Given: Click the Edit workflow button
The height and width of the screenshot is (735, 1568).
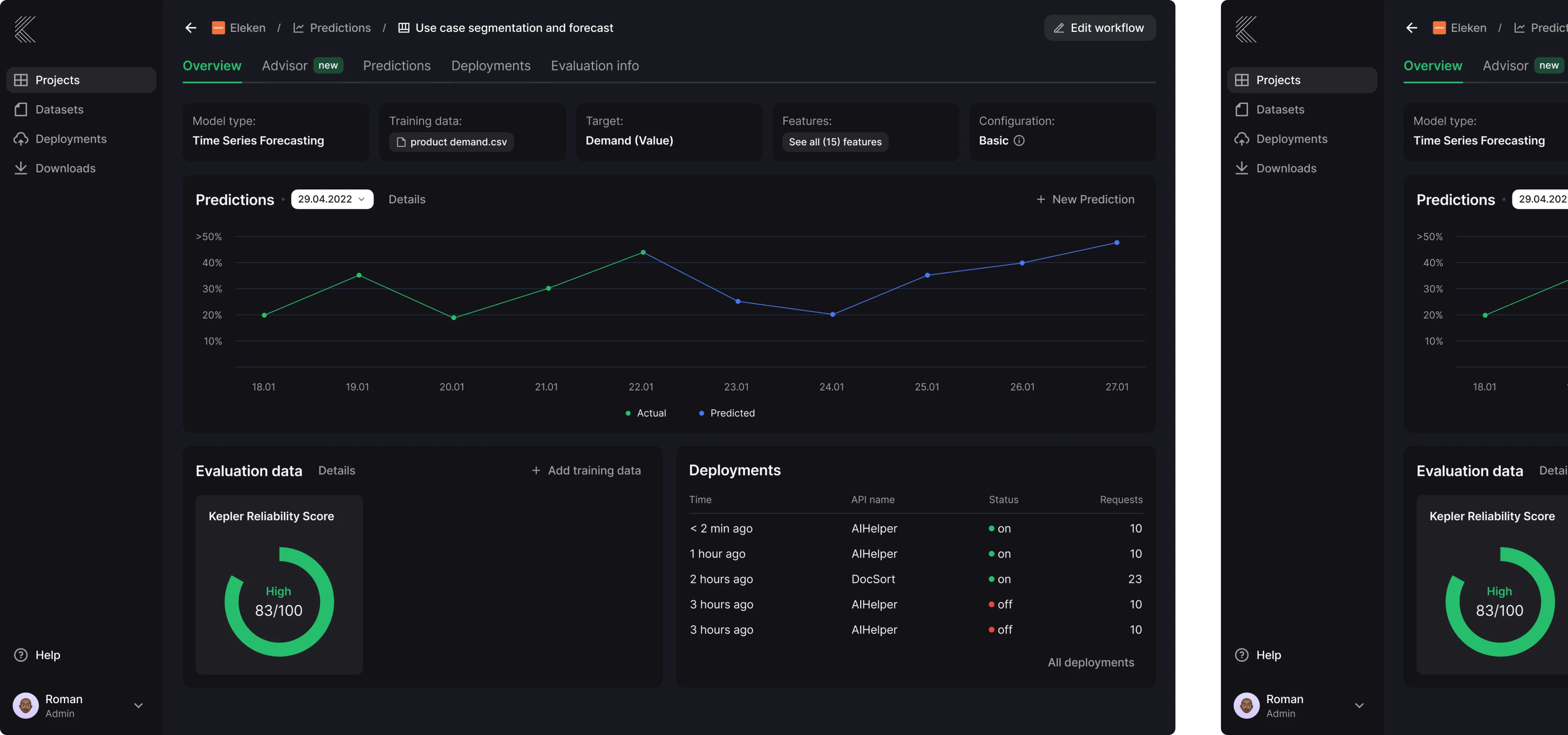Looking at the screenshot, I should click(1099, 28).
